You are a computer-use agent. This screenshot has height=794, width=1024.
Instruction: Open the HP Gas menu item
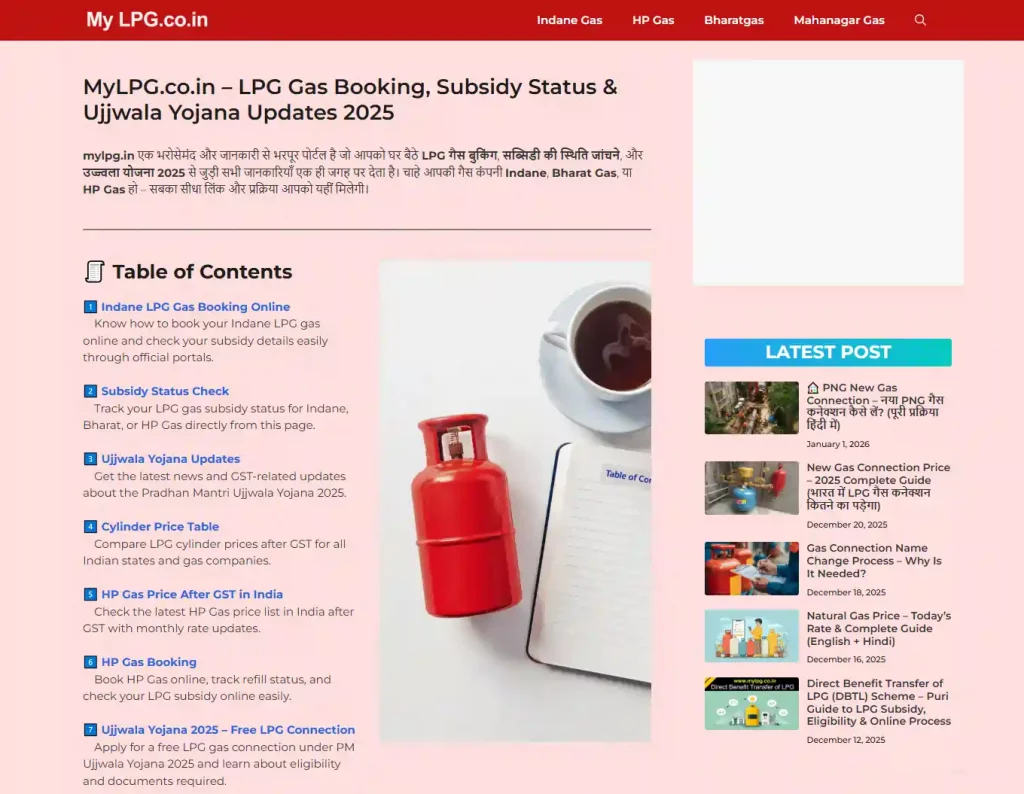[653, 20]
